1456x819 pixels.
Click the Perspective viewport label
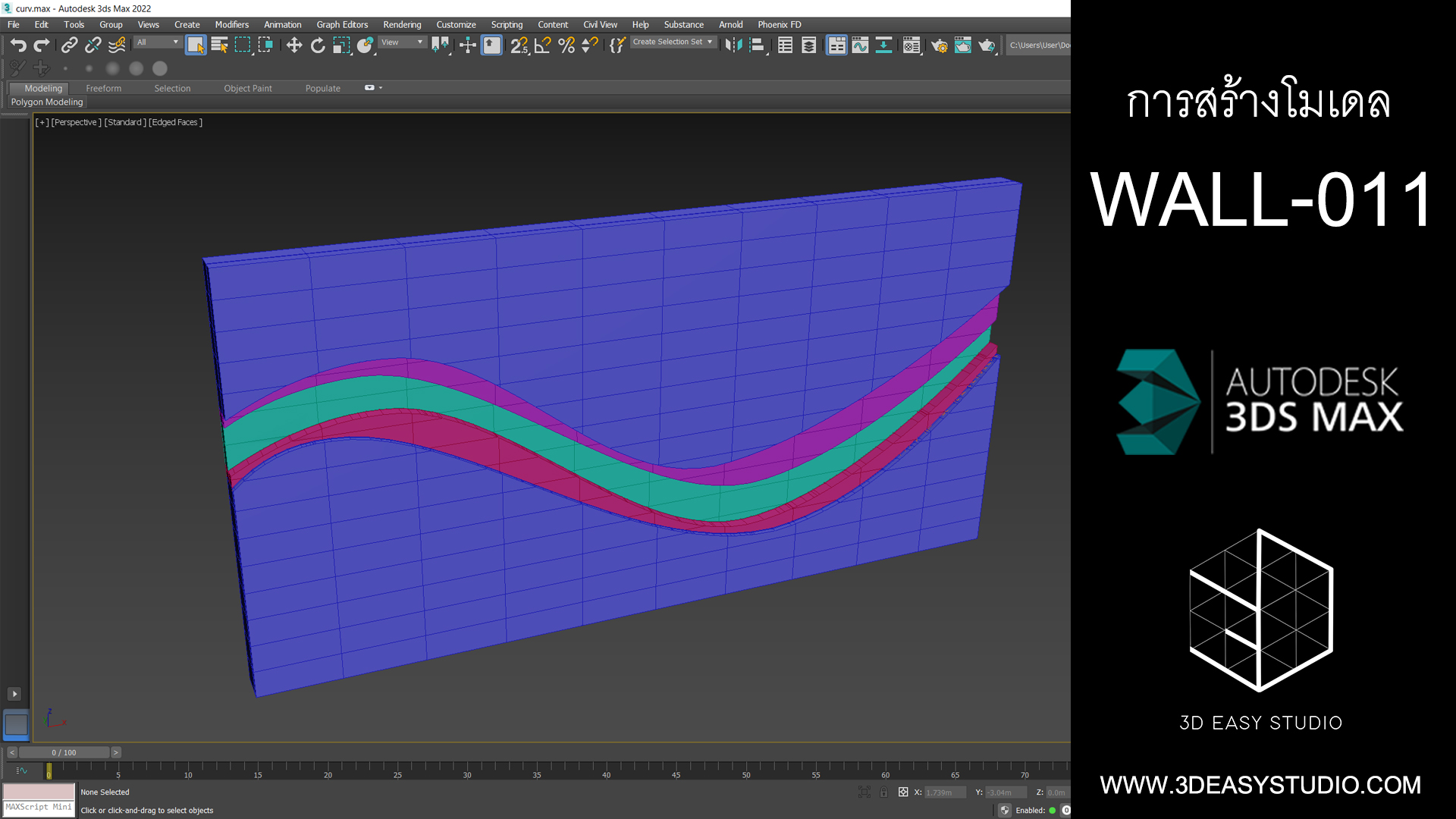click(76, 122)
